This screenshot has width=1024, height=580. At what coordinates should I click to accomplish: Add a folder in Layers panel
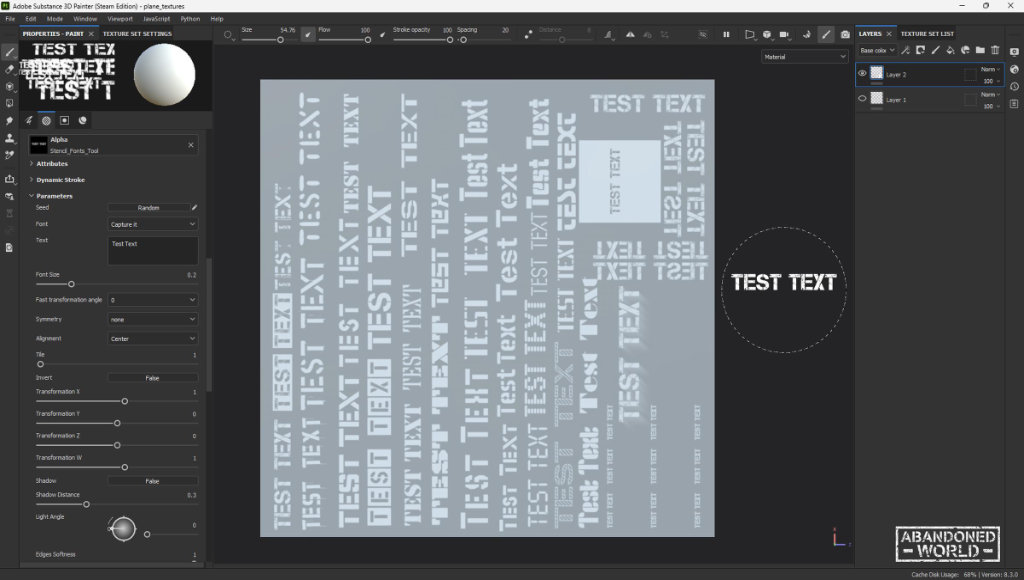point(980,50)
